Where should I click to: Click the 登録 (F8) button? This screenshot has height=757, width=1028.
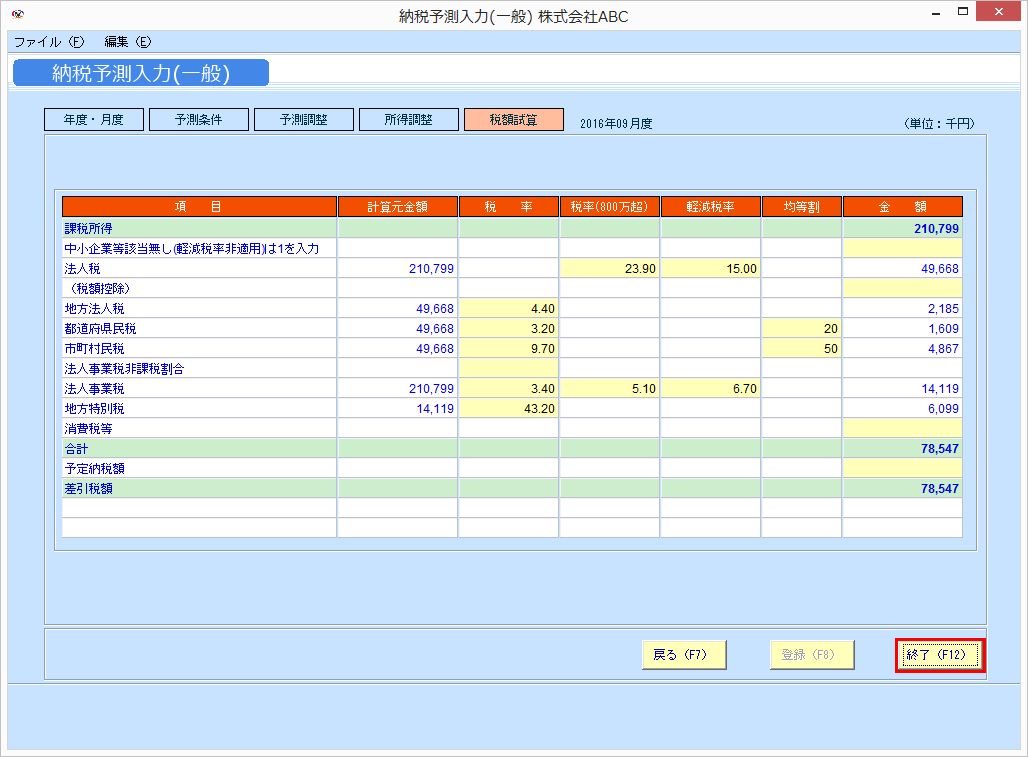[811, 654]
